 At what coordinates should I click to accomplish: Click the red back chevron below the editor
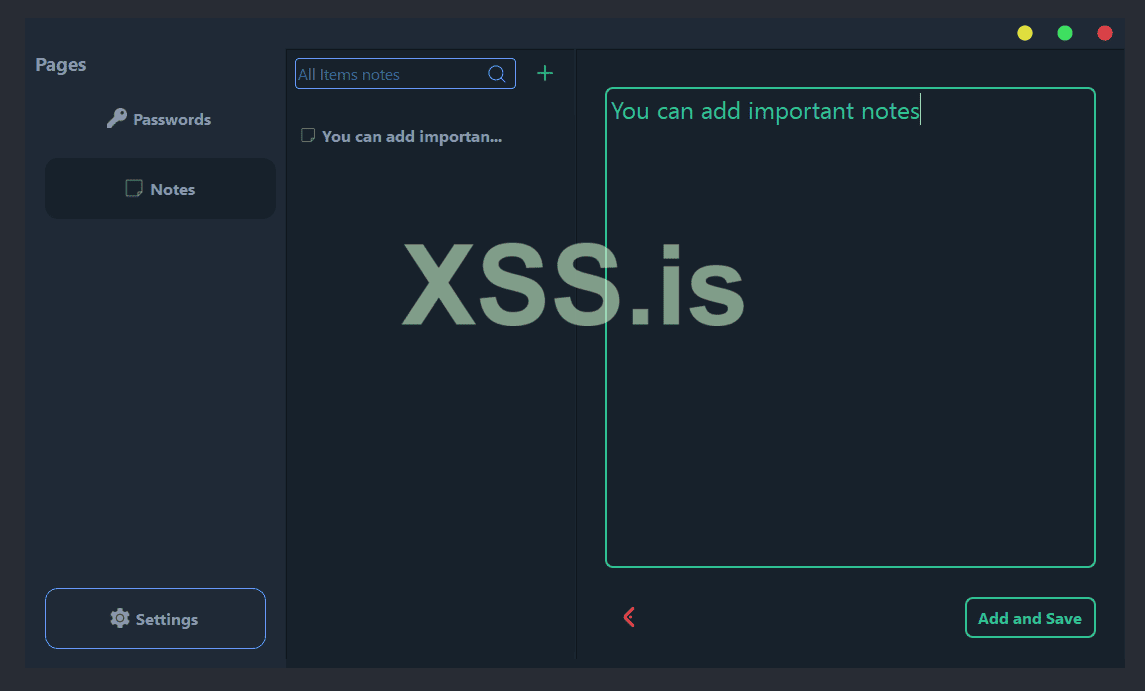(x=629, y=617)
